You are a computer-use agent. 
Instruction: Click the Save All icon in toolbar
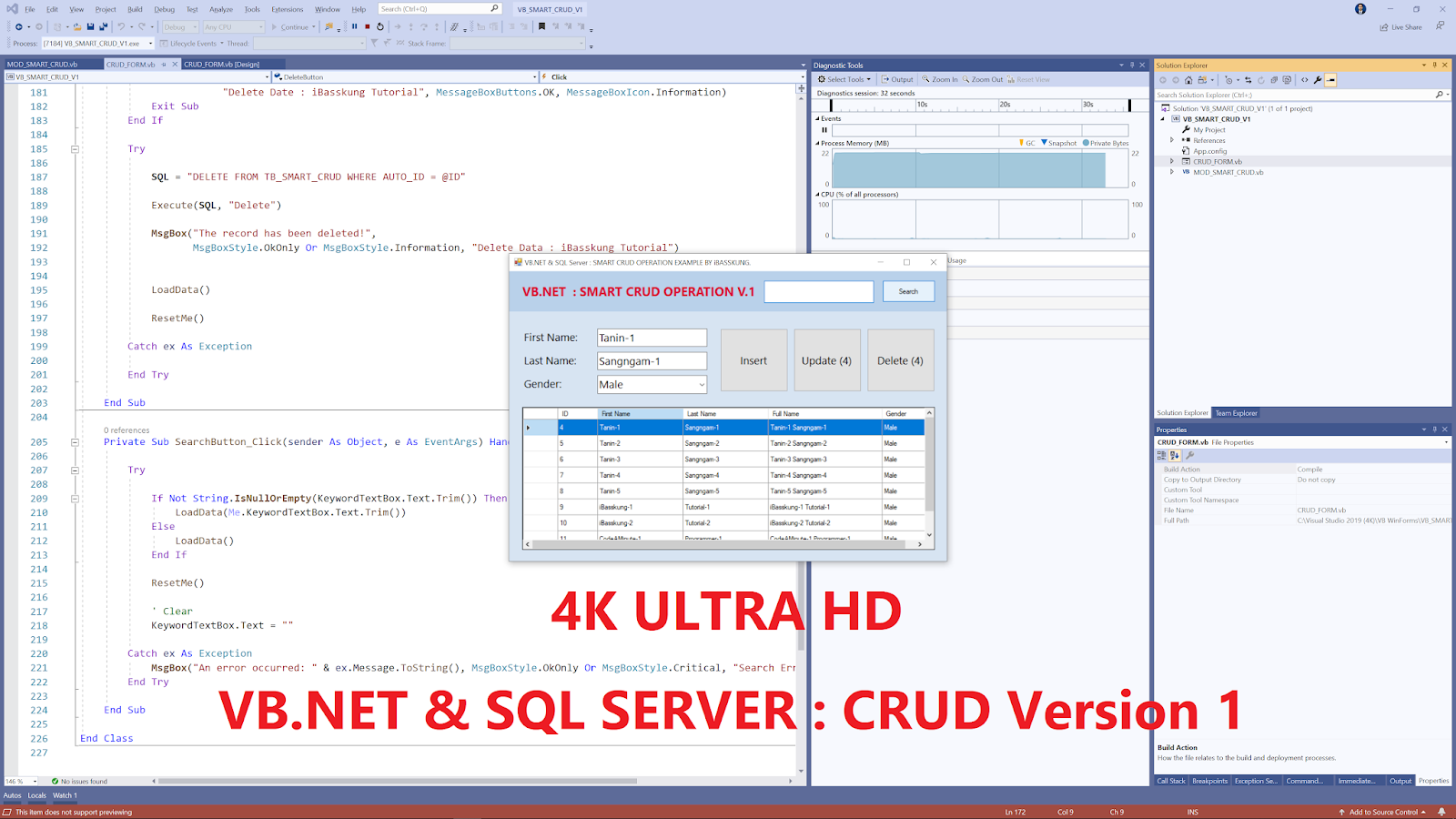[103, 26]
